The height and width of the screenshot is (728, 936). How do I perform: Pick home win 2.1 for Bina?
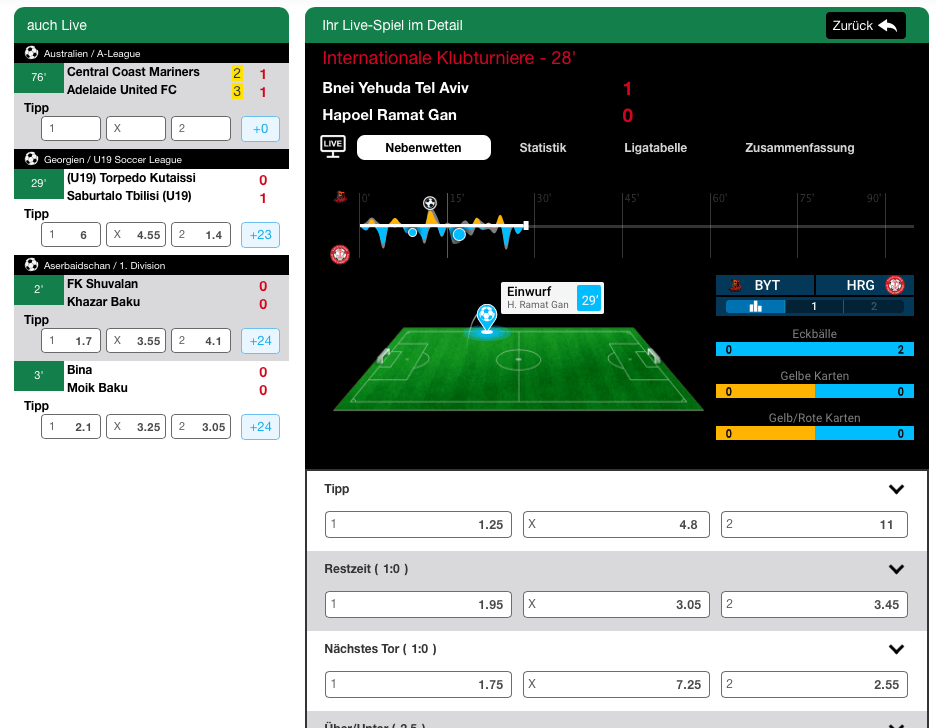coord(71,427)
